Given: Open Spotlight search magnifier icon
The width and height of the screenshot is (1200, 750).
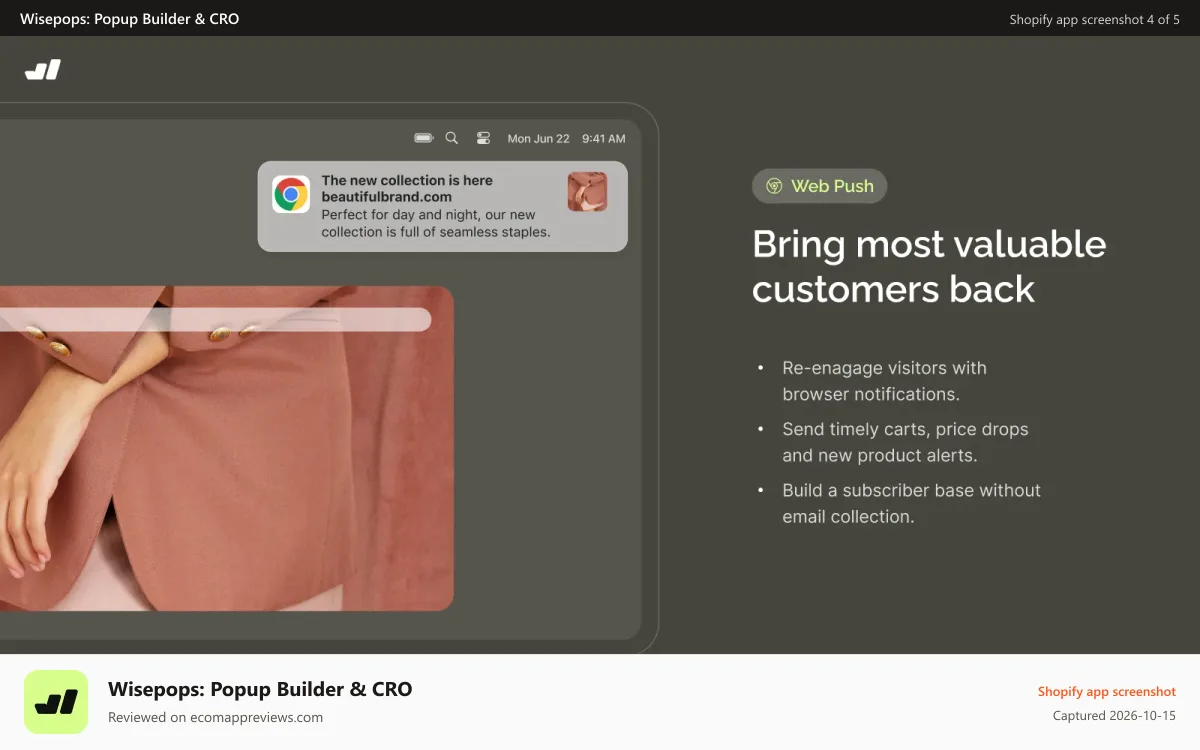Looking at the screenshot, I should coord(452,138).
